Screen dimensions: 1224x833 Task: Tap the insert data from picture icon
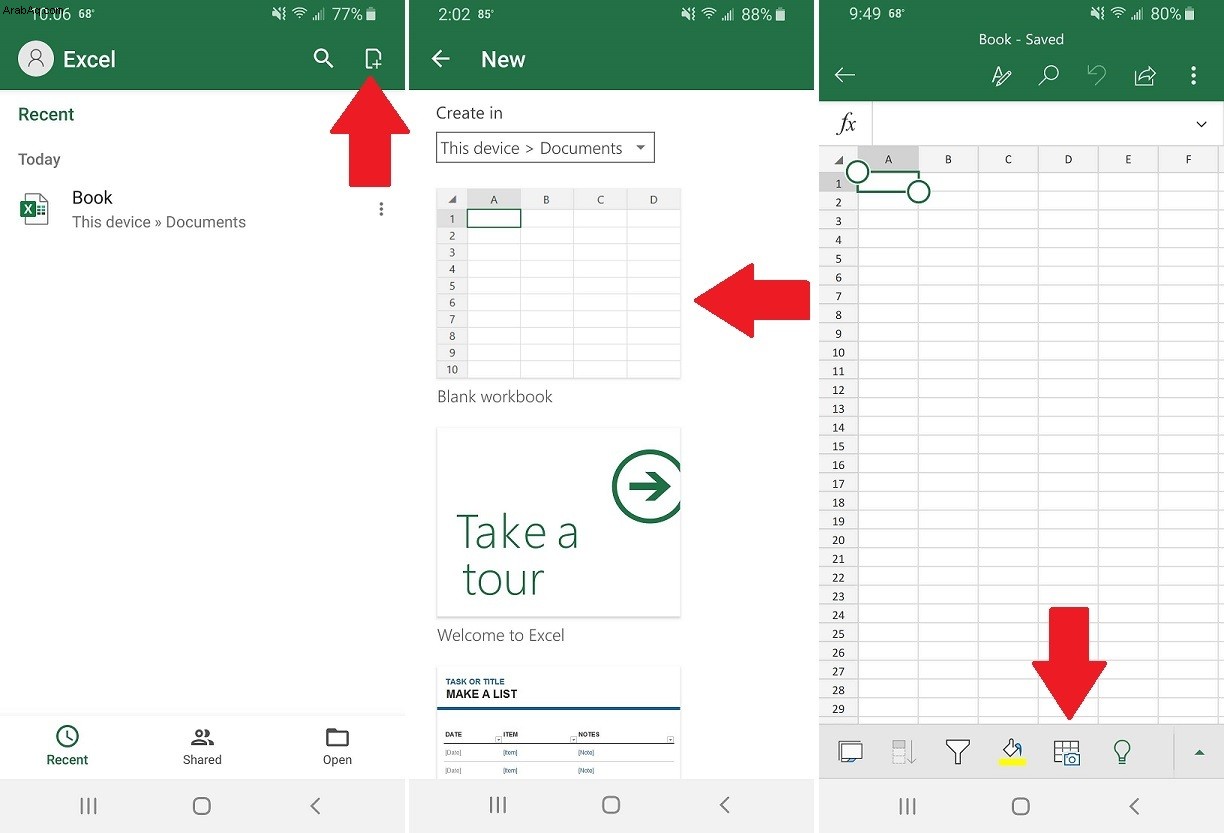(1067, 752)
